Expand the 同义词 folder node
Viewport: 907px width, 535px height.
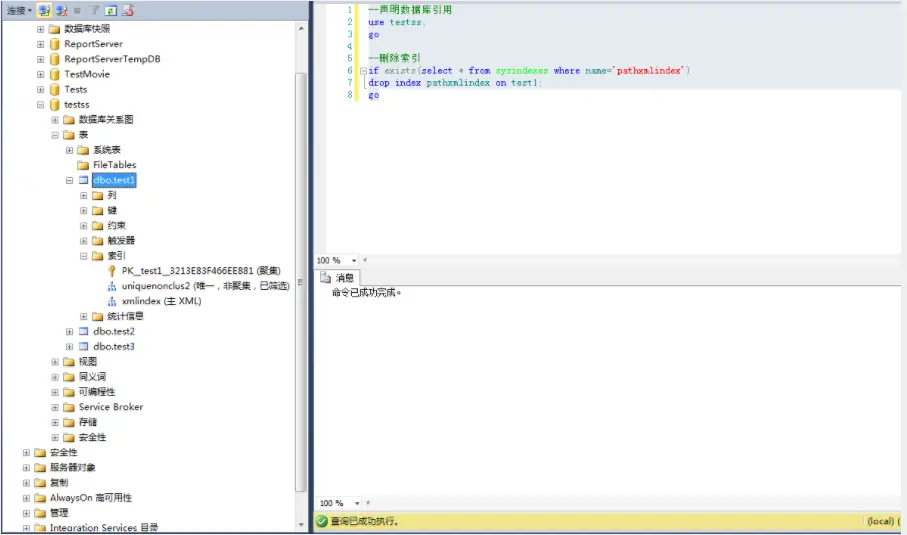coord(55,377)
